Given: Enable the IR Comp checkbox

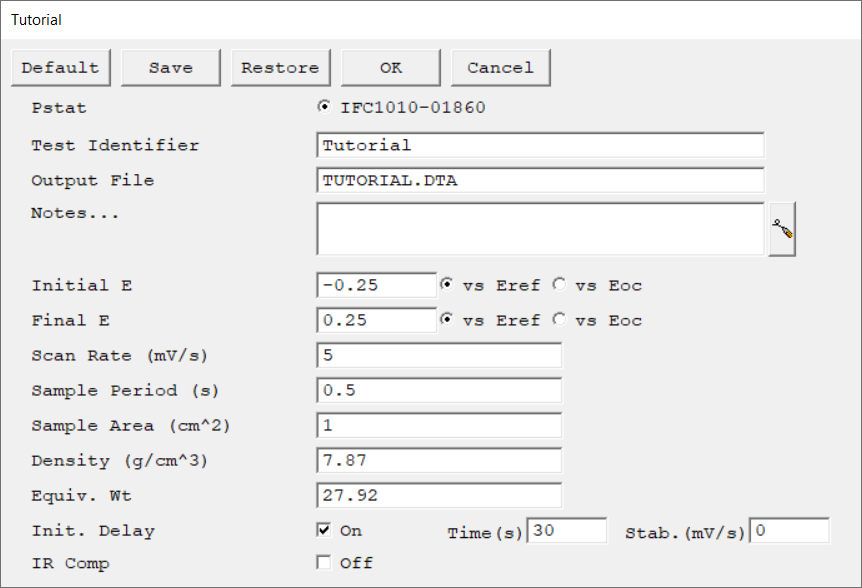Looking at the screenshot, I should coord(324,562).
